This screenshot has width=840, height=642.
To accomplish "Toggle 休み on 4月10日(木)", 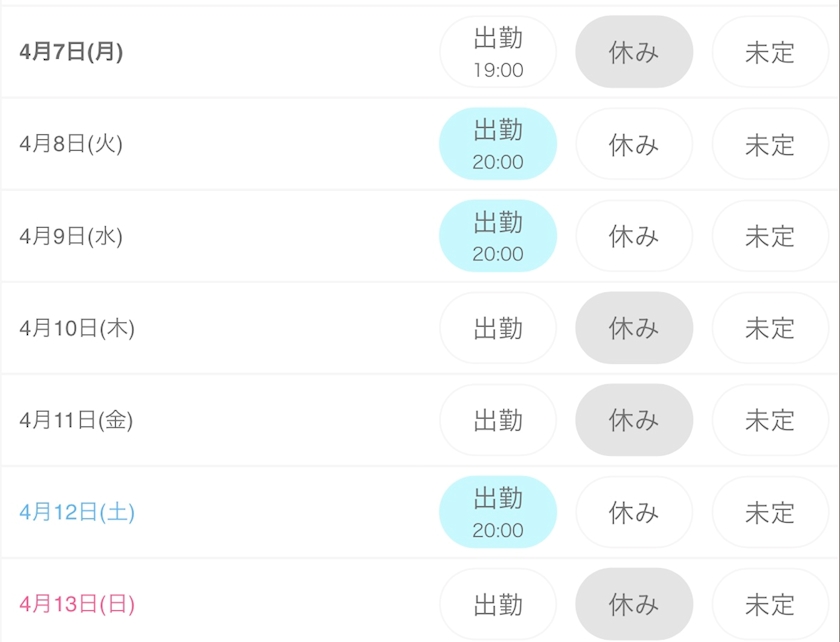I will pos(634,328).
